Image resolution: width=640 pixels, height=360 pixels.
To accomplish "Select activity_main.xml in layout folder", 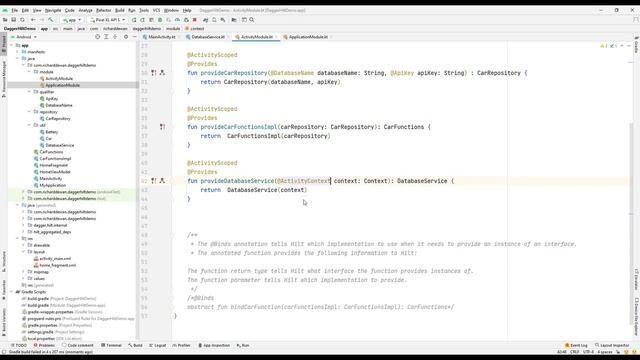I will click(x=52, y=258).
